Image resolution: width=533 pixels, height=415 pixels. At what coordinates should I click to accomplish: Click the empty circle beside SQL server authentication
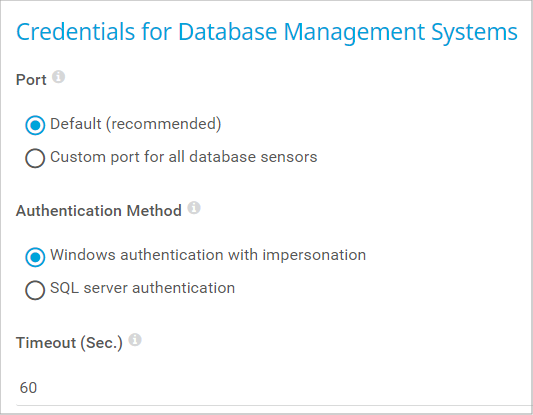coord(35,290)
